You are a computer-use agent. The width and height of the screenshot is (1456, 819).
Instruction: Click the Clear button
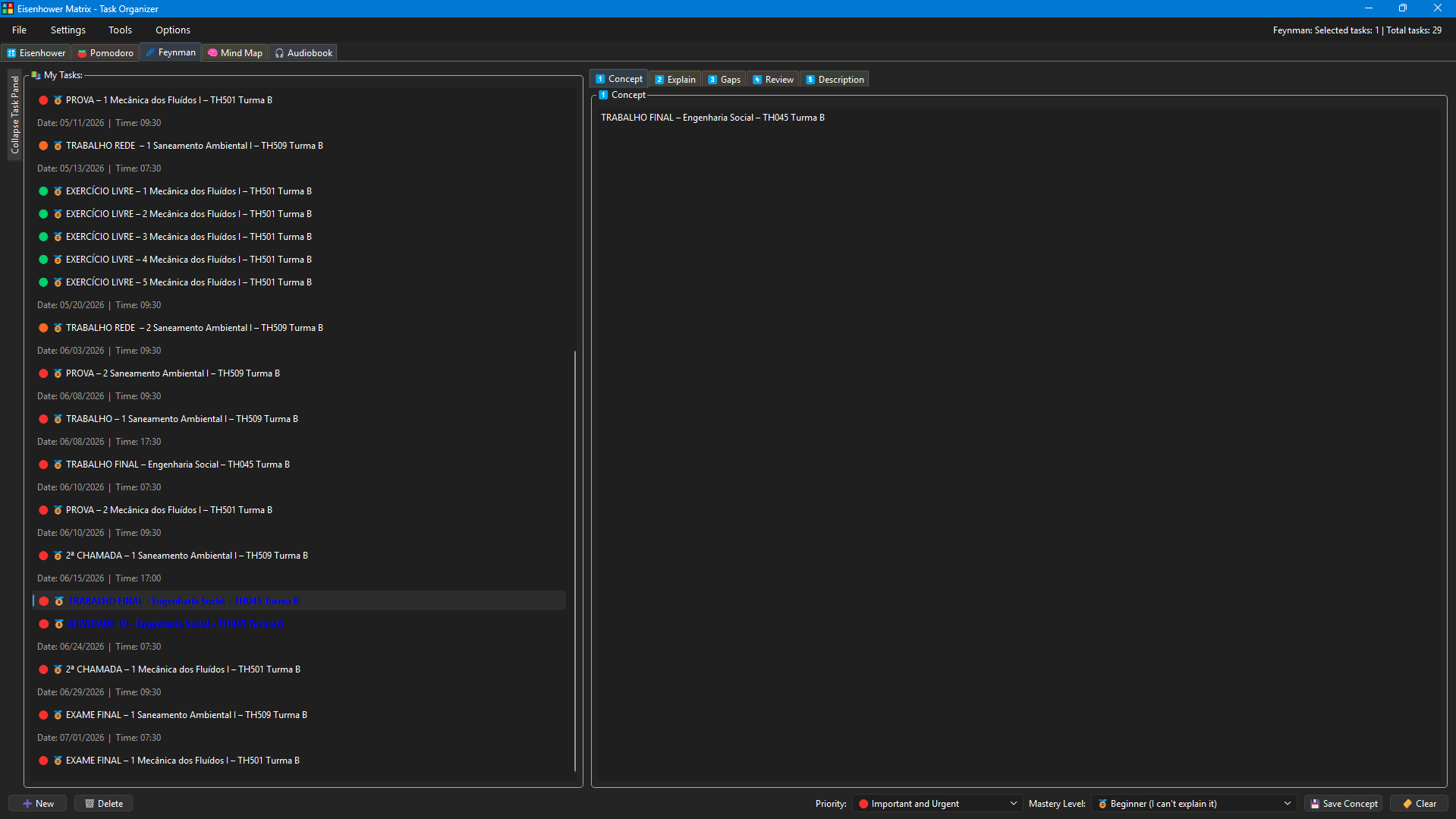pos(1419,804)
